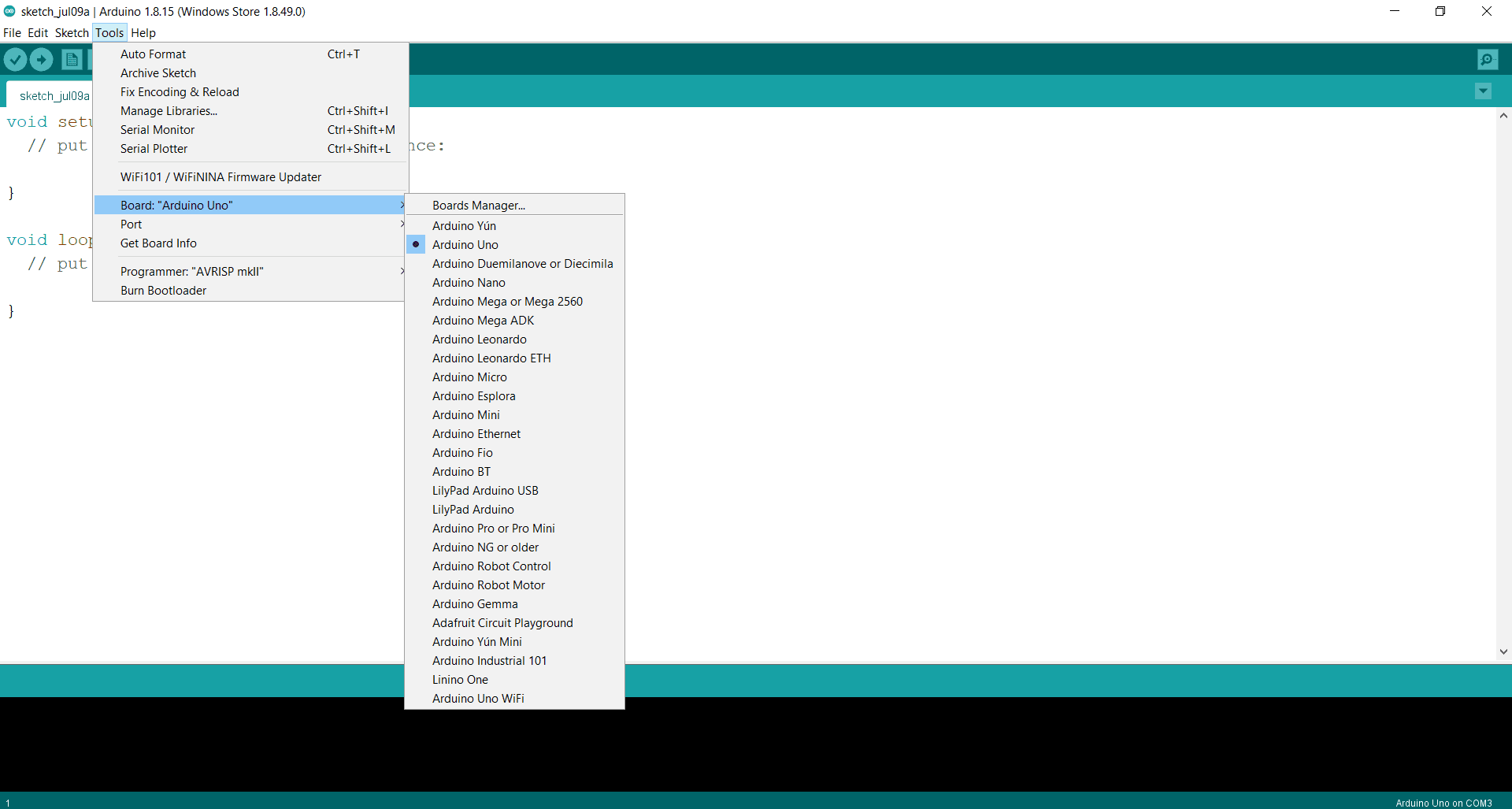Viewport: 1512px width, 809px height.
Task: Open the Help menu
Action: (x=143, y=33)
